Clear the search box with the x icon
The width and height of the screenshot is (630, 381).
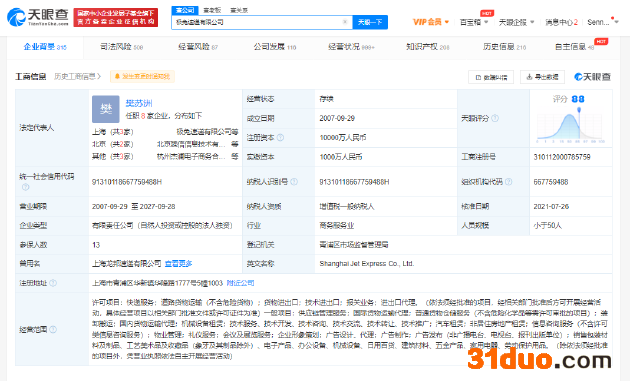pyautogui.click(x=345, y=22)
